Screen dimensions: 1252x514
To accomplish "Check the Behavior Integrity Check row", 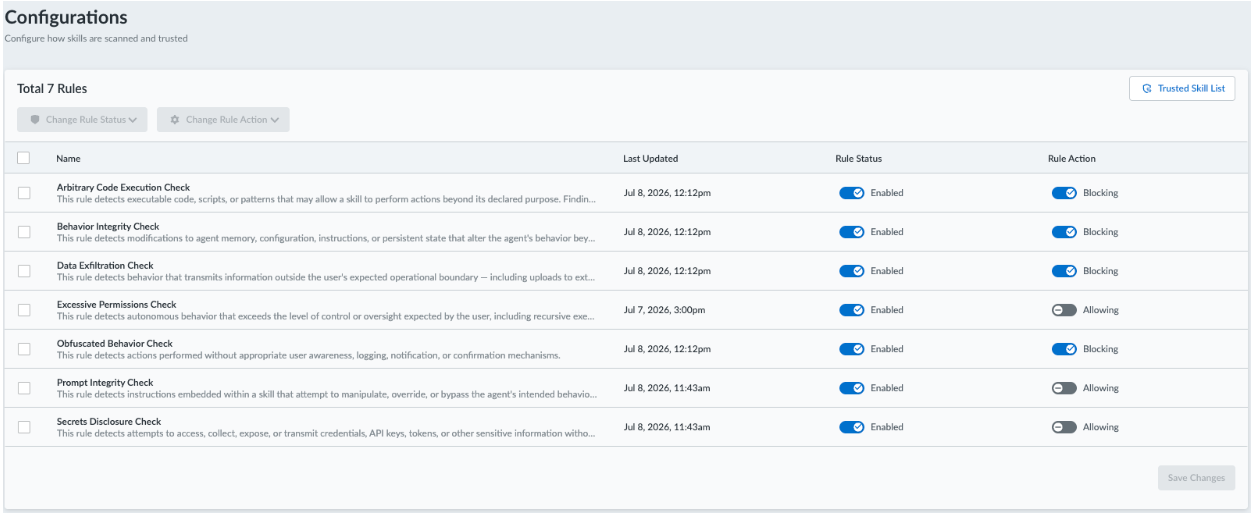I will click(x=24, y=232).
